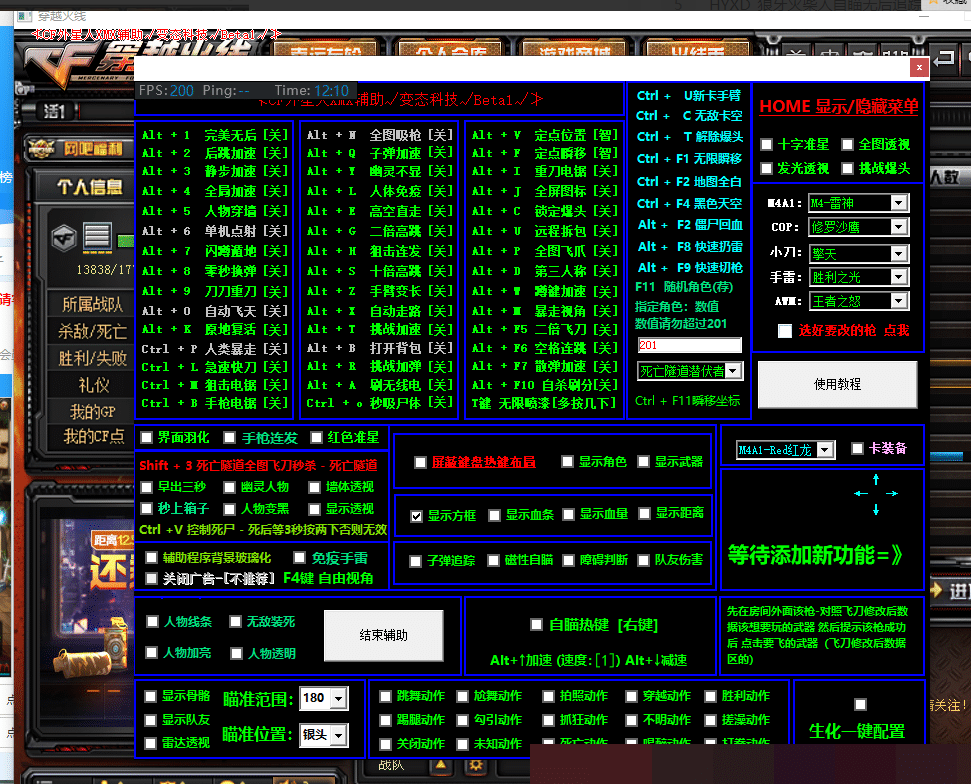971x784 pixels.
Task: Tick the 选好要改的枪 点我 checkbox
Action: [x=785, y=331]
